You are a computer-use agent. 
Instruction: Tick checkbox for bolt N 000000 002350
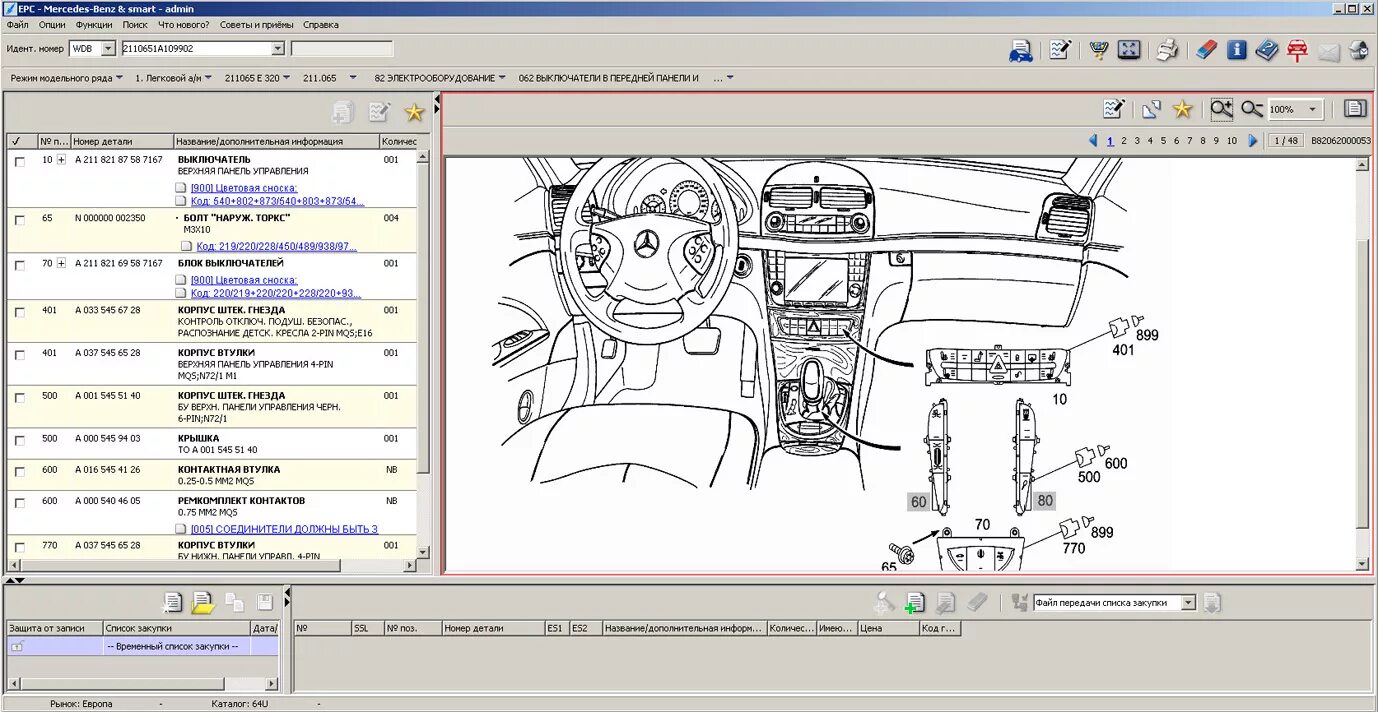point(19,219)
